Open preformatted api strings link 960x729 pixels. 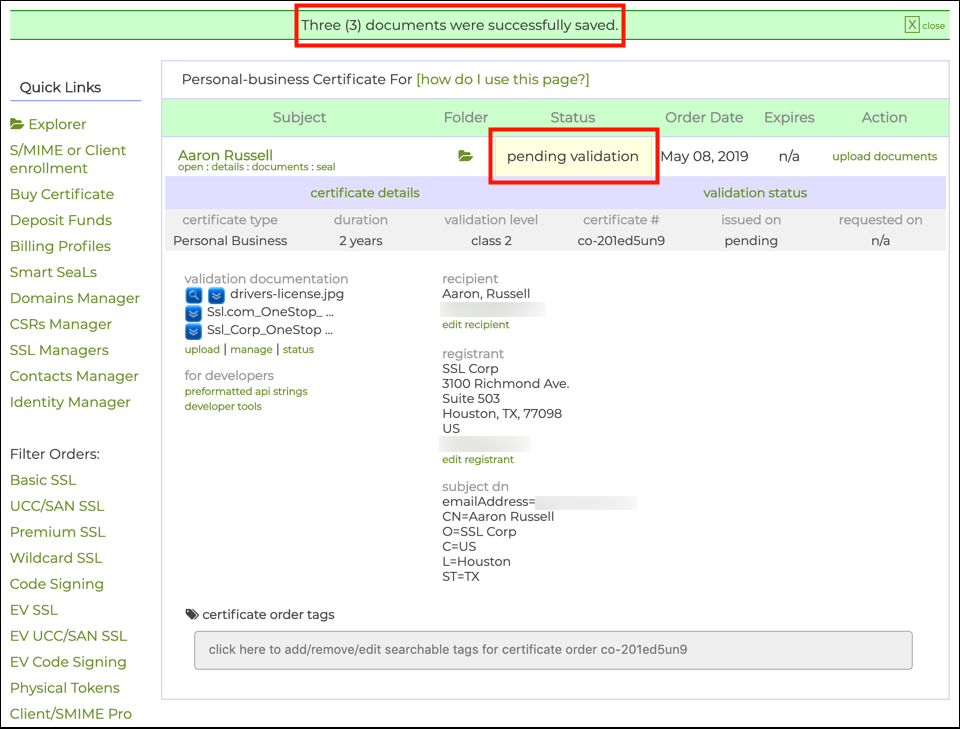tap(246, 392)
